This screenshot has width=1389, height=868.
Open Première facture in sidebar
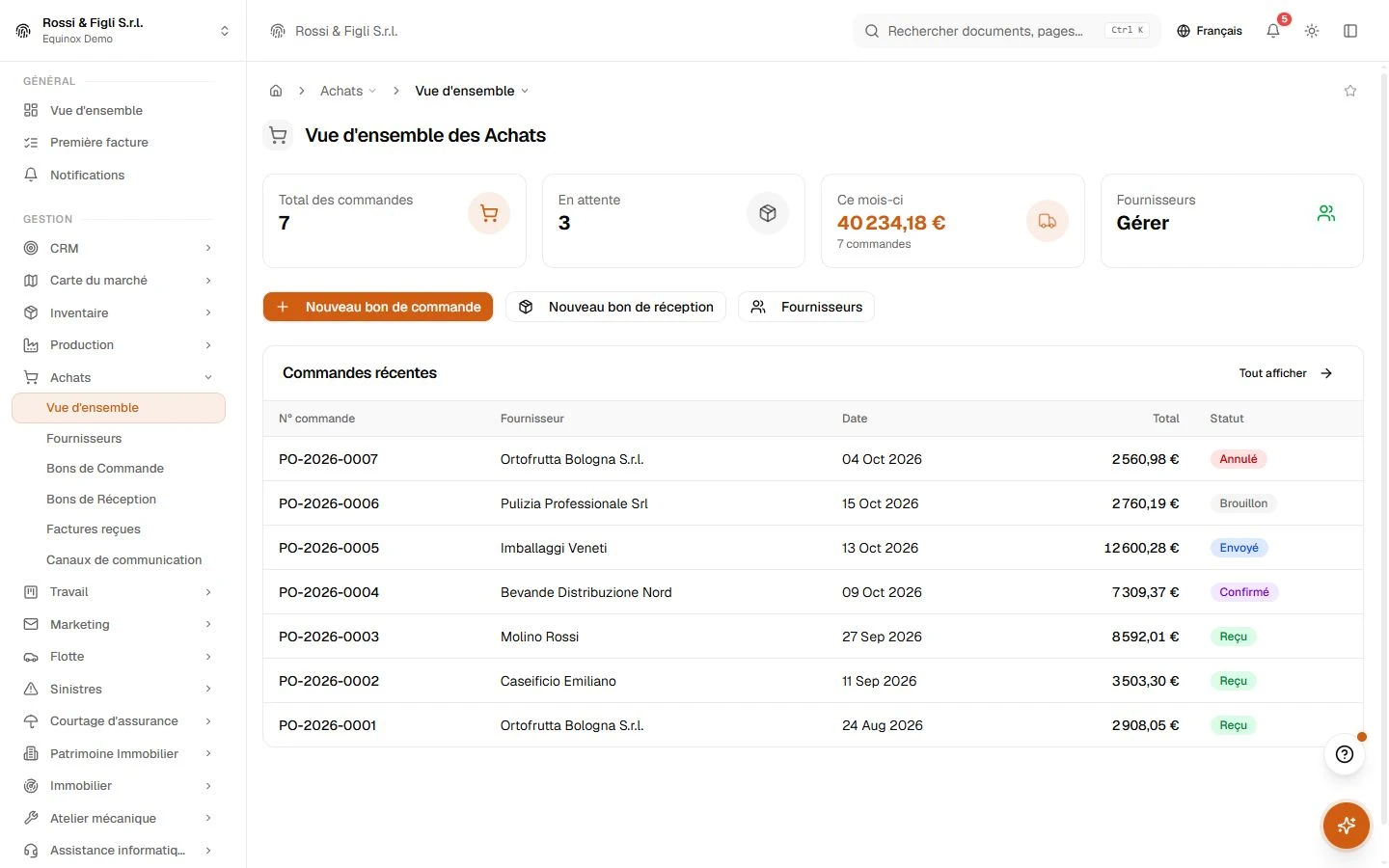tap(99, 143)
